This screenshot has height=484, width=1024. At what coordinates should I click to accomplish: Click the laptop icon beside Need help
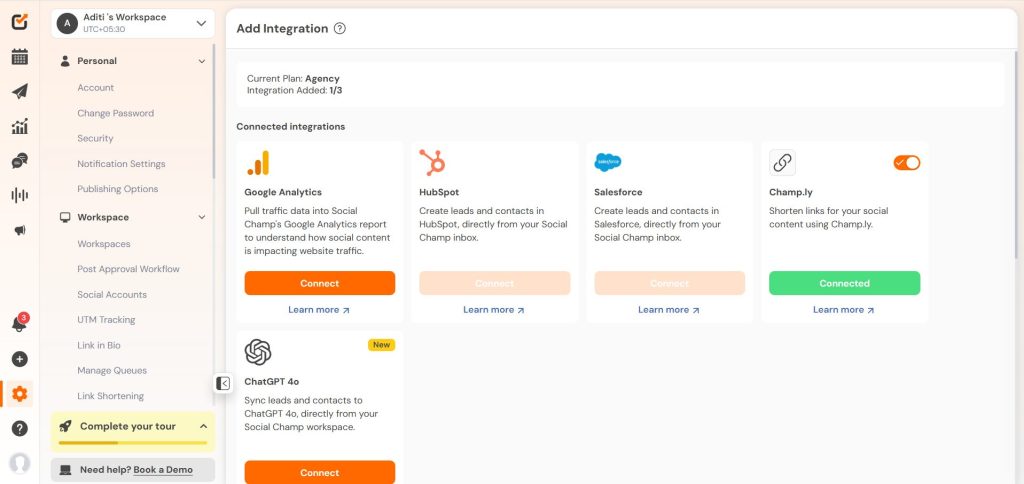(x=65, y=470)
